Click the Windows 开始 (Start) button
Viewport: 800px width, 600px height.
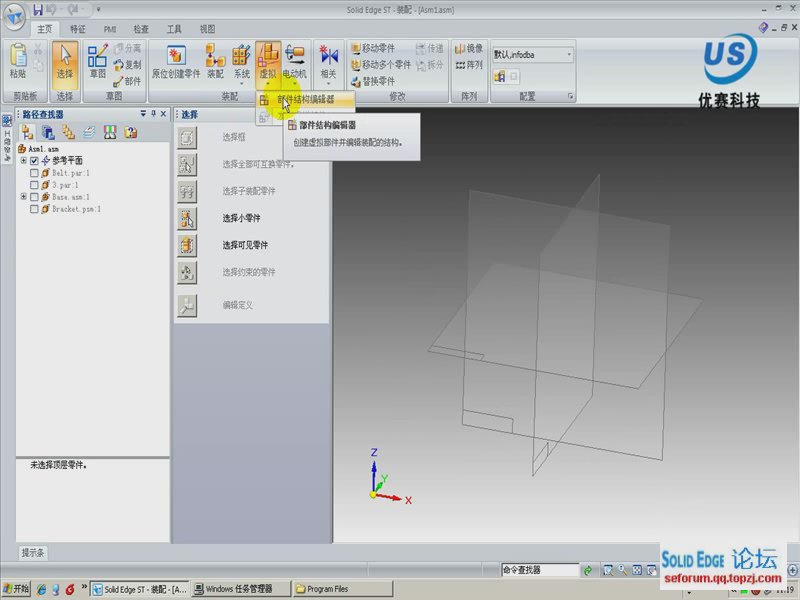16,589
